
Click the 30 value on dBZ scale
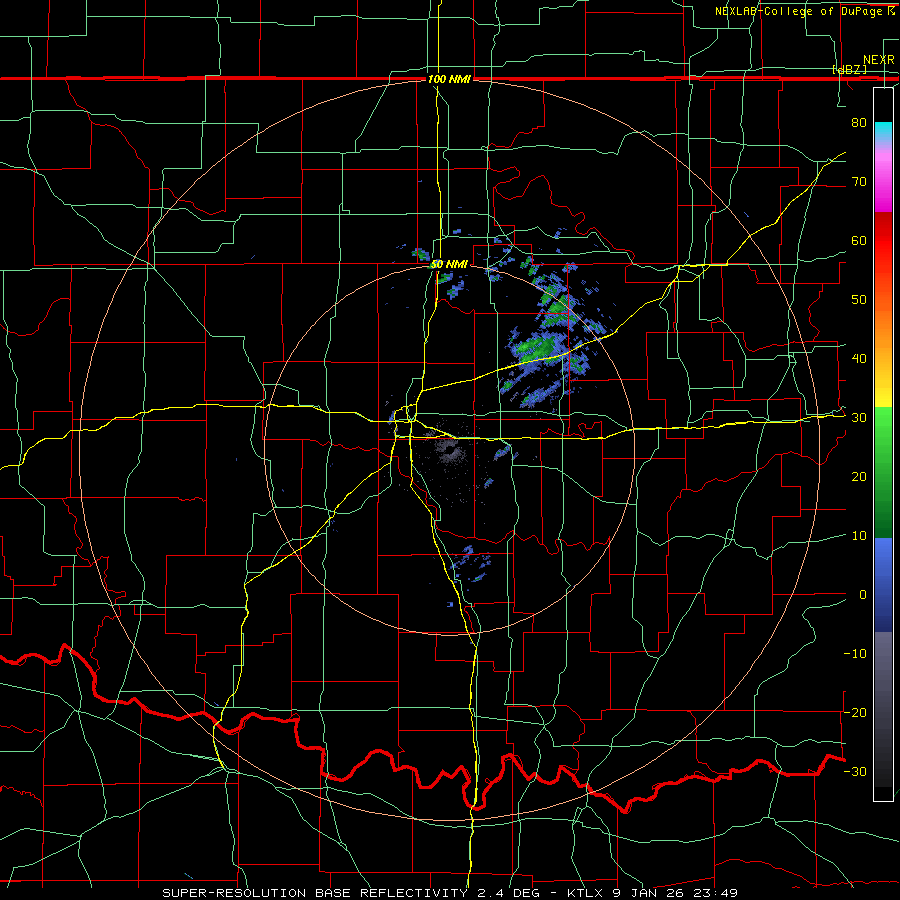[859, 418]
